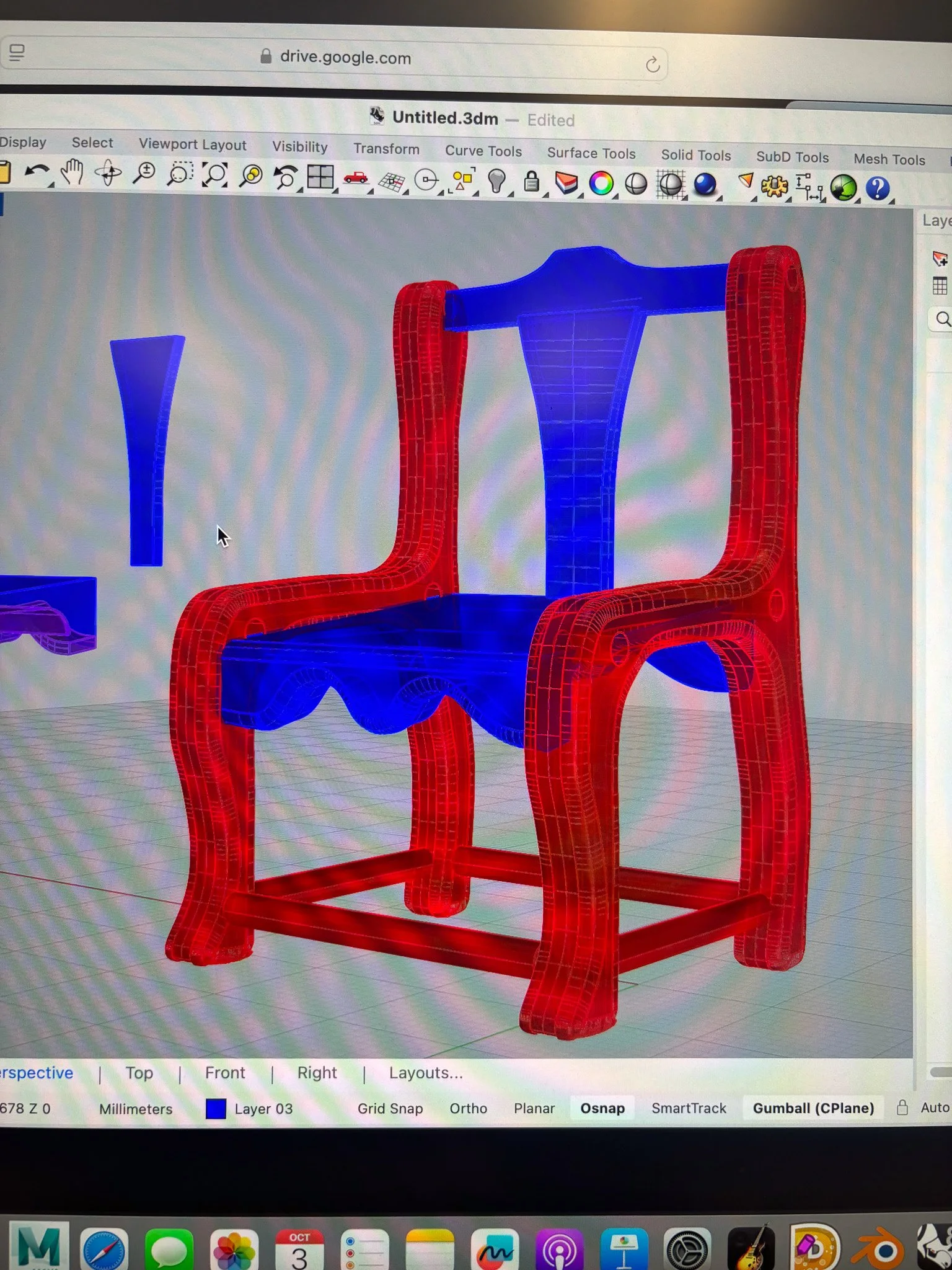Open the Edit Layers icon

click(566, 184)
